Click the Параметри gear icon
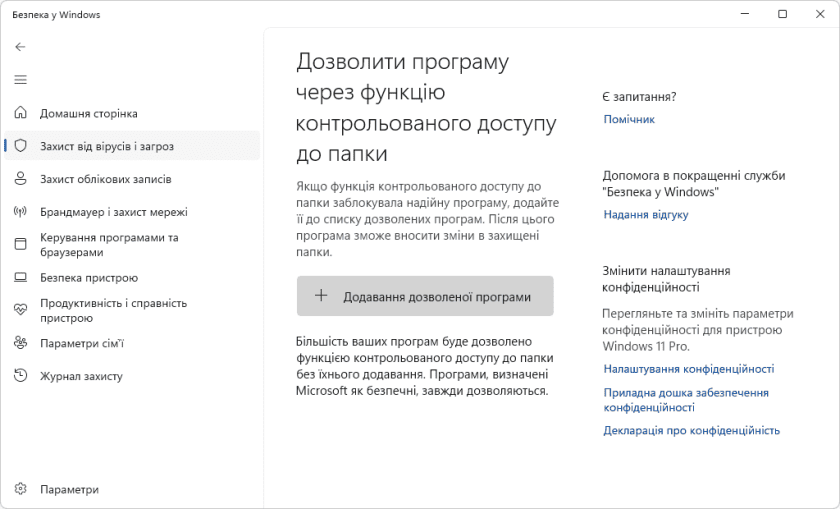Viewport: 840px width, 509px height. pos(20,490)
